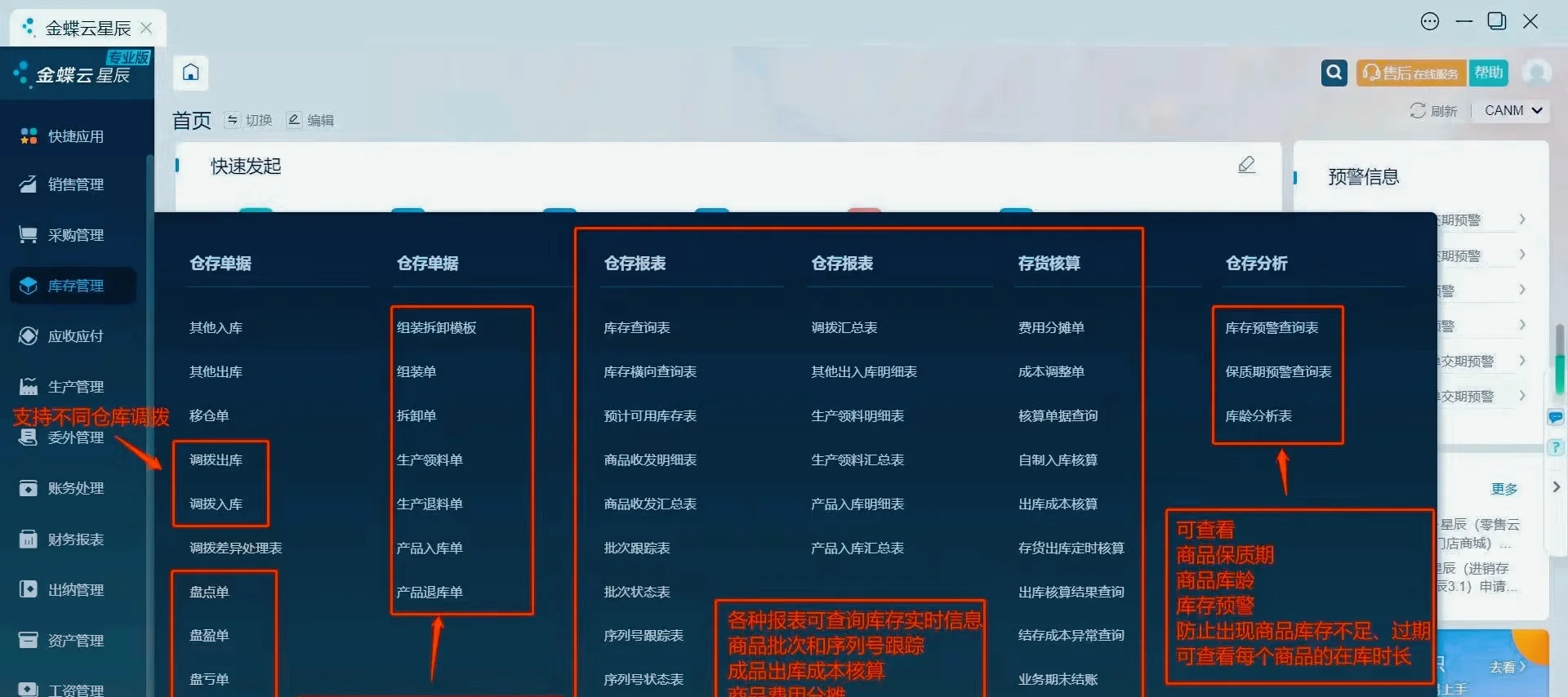
Task: Open 调拨出库 menu entry
Action: 216,459
